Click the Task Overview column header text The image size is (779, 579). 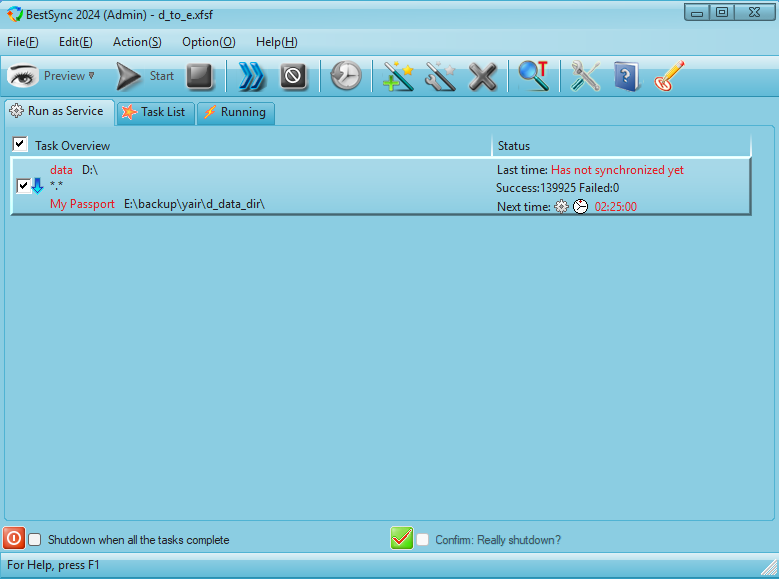point(73,146)
